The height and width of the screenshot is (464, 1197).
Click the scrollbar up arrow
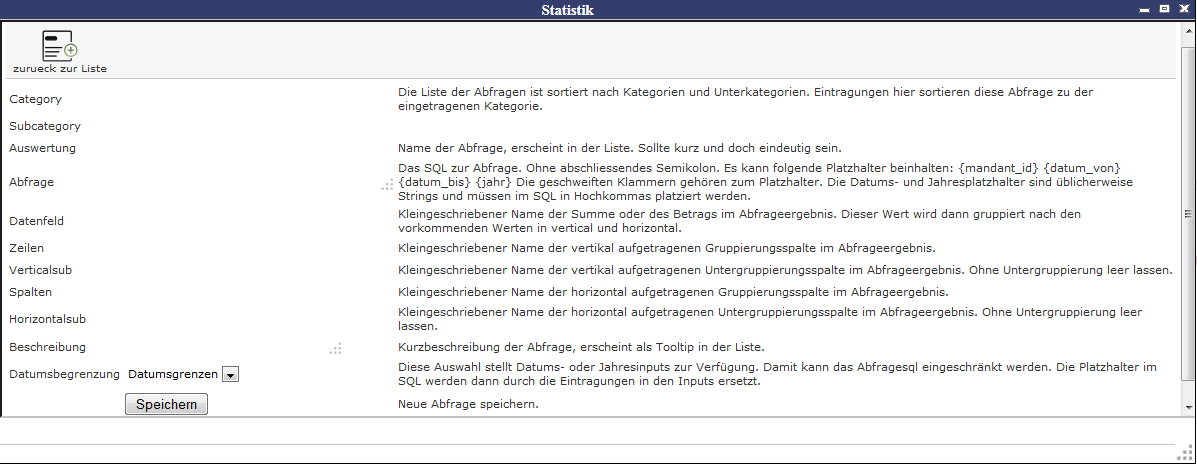[1188, 30]
